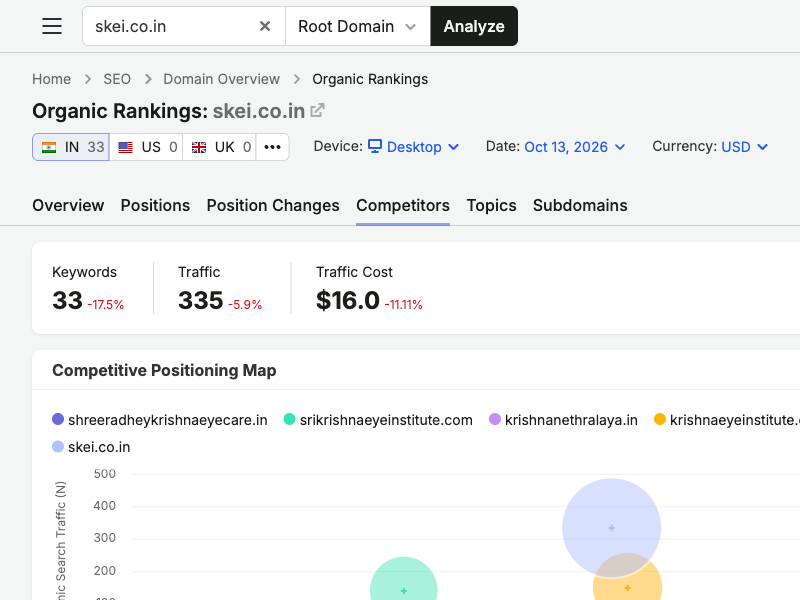Click the US flag icon
Viewport: 800px width, 600px height.
coord(126,147)
